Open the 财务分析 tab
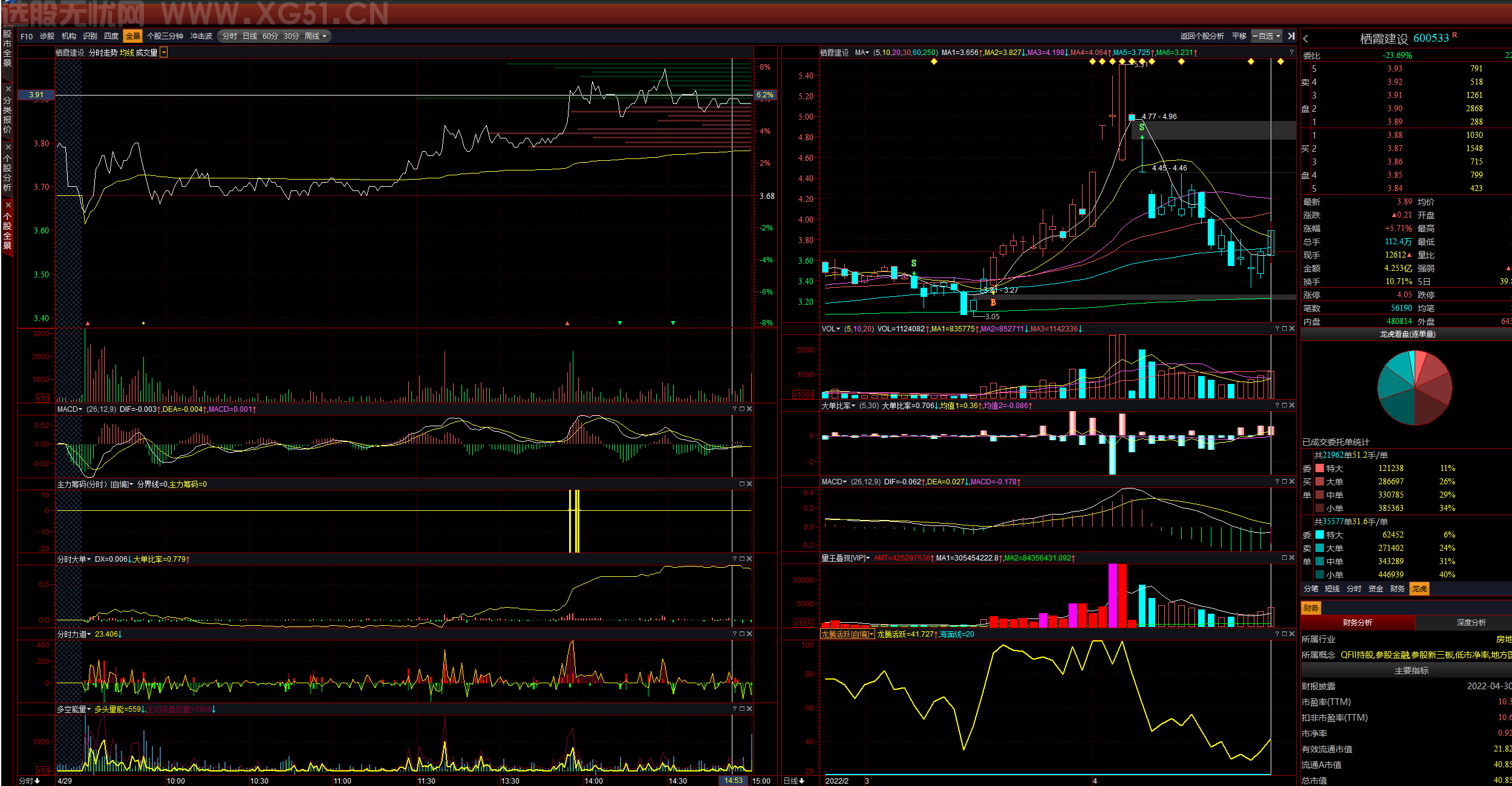Image resolution: width=1512 pixels, height=786 pixels. point(1358,623)
